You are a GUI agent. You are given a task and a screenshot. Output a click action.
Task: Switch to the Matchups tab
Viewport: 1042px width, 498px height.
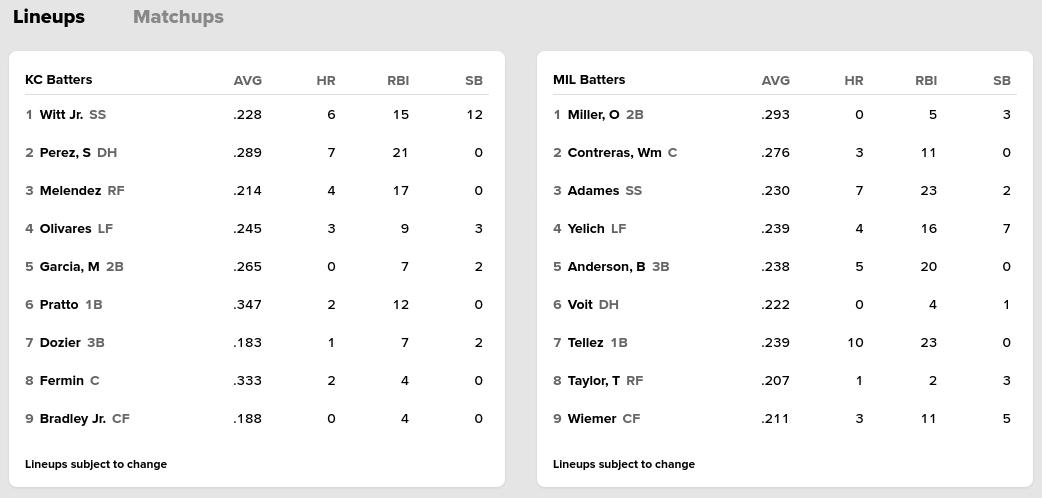pos(178,17)
